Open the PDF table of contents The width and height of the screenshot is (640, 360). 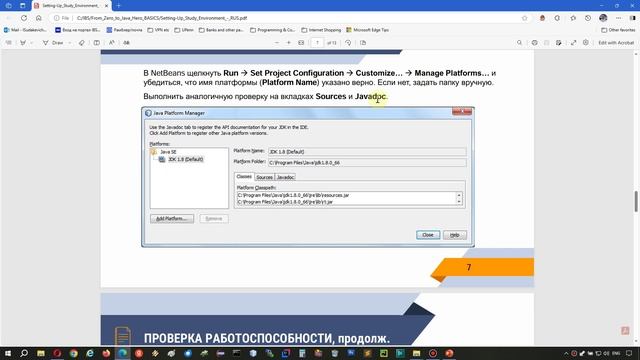click(9, 42)
